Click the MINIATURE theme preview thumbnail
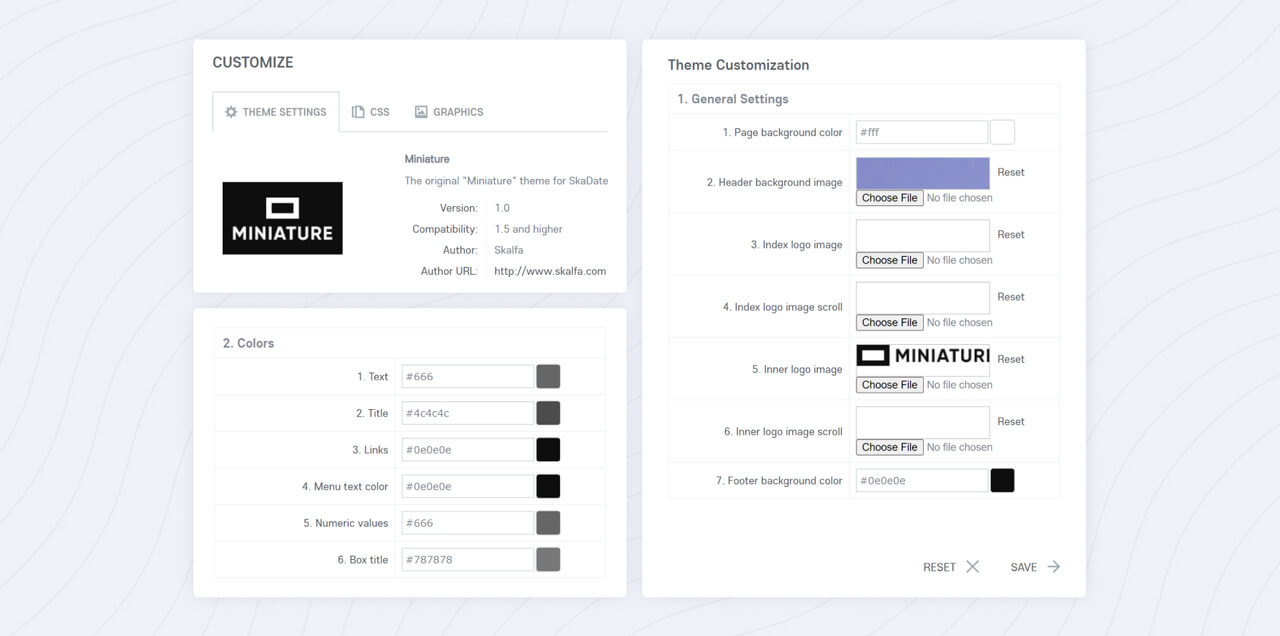This screenshot has width=1280, height=636. (x=282, y=217)
